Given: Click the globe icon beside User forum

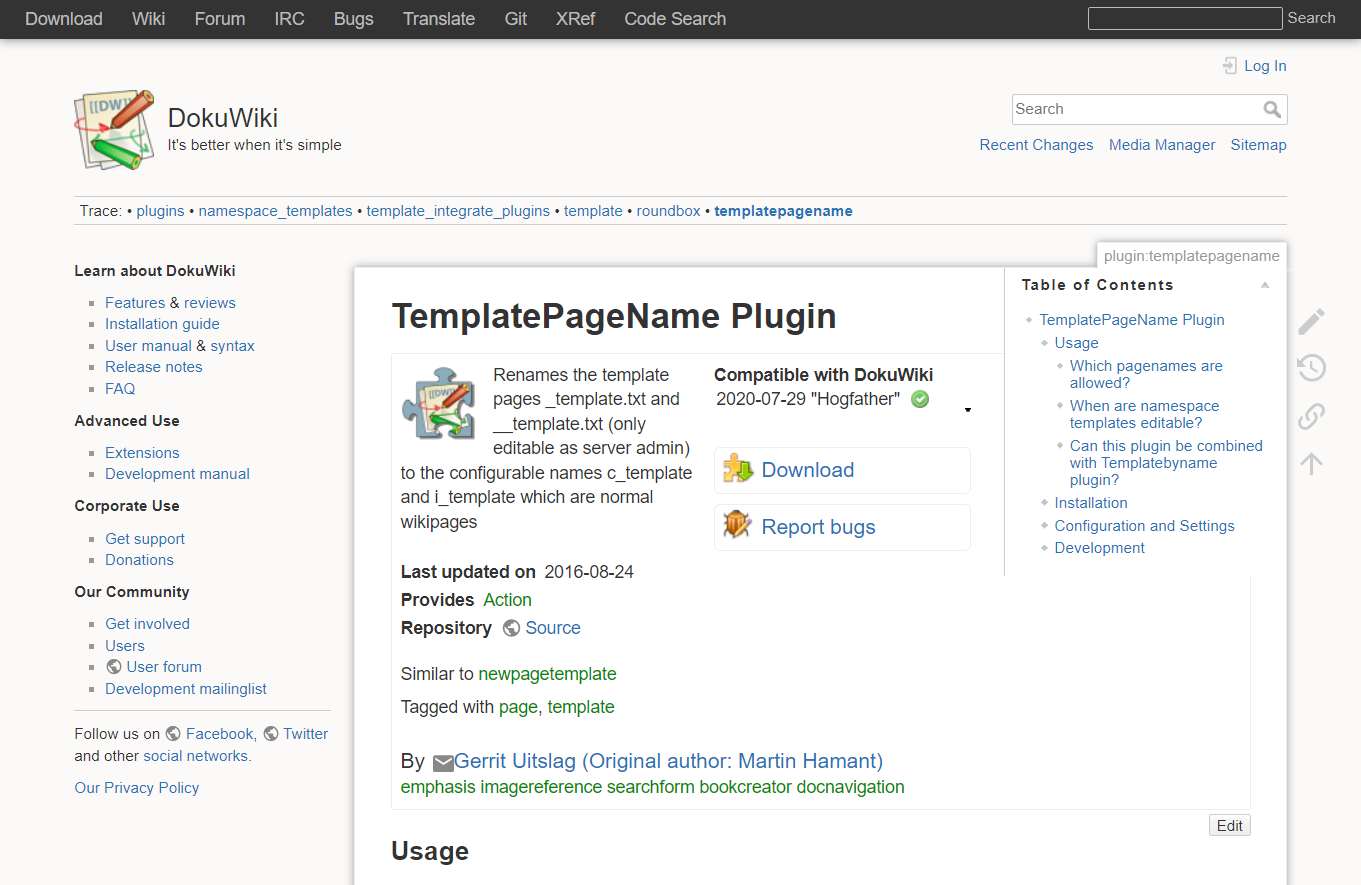Looking at the screenshot, I should pyautogui.click(x=114, y=667).
